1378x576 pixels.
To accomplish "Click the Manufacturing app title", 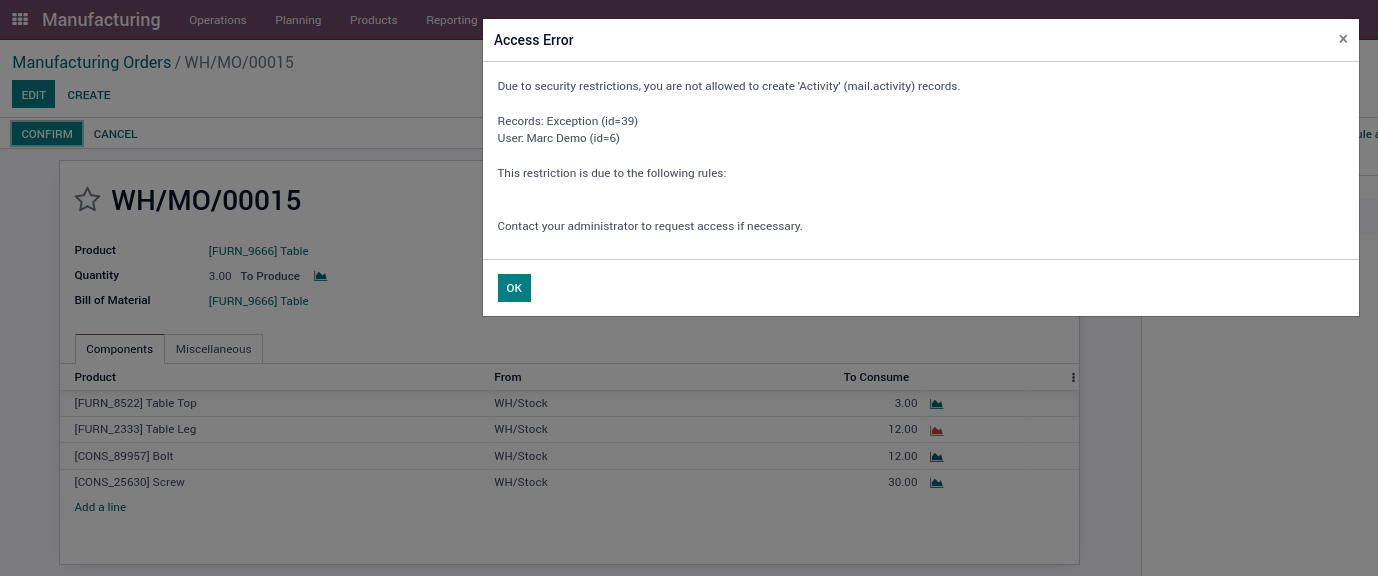I will tap(101, 20).
